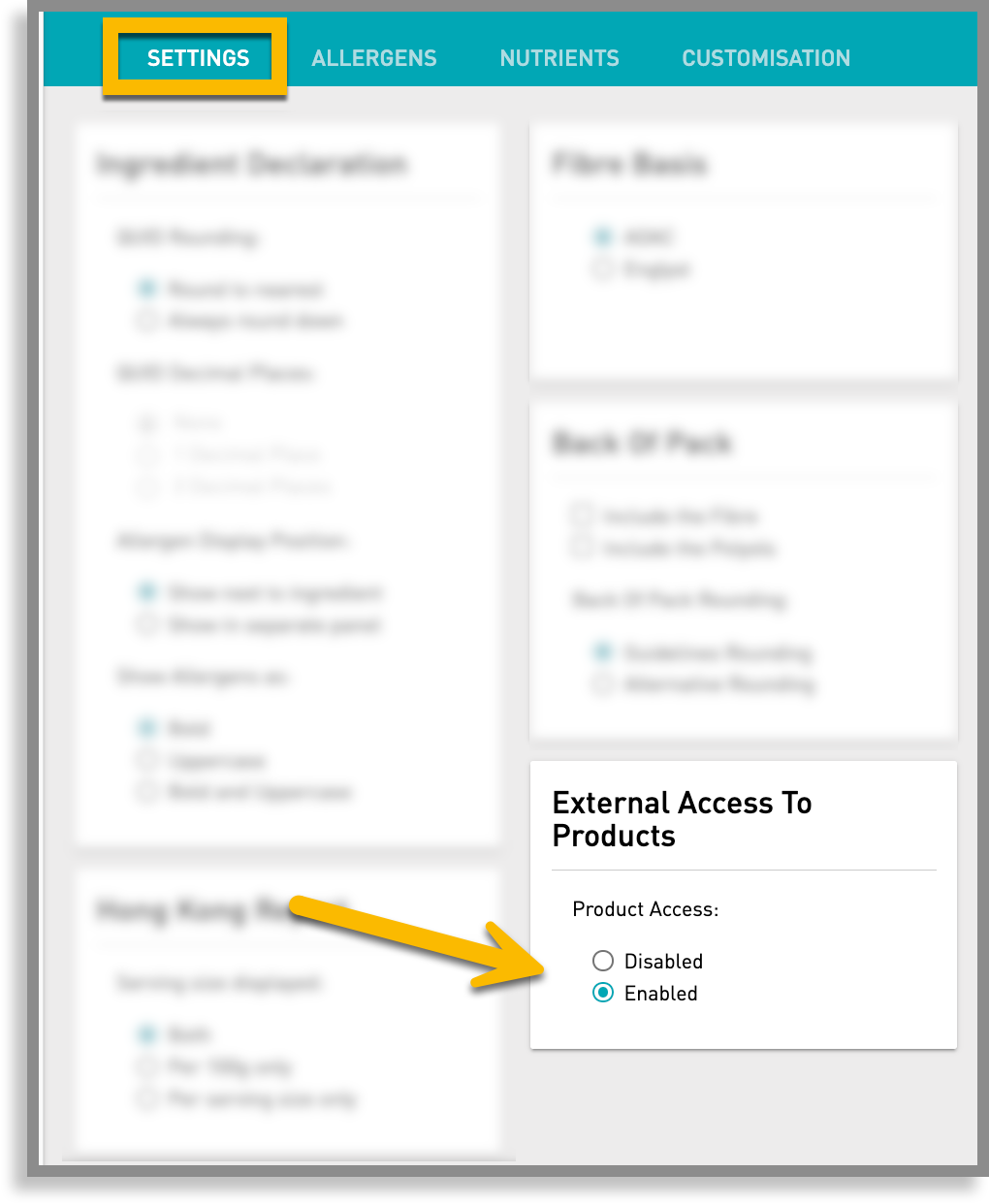Check Include the Polyols option
This screenshot has width=989, height=1204.
pos(581,548)
